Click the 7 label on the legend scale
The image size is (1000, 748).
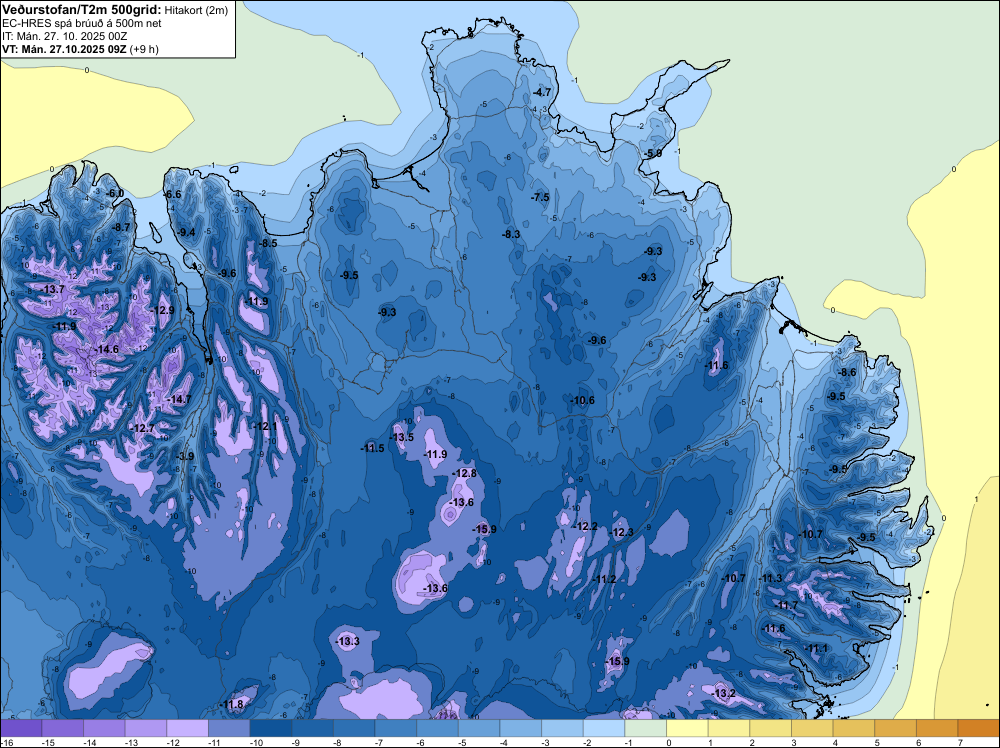point(960,742)
